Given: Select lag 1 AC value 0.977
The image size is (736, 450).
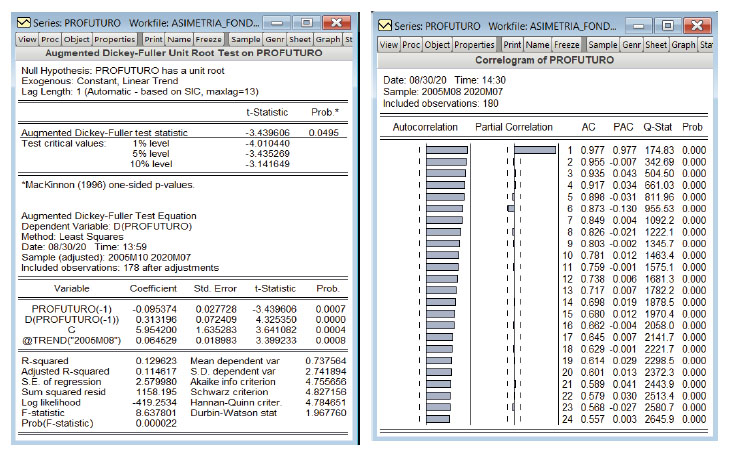Looking at the screenshot, I should tap(592, 150).
